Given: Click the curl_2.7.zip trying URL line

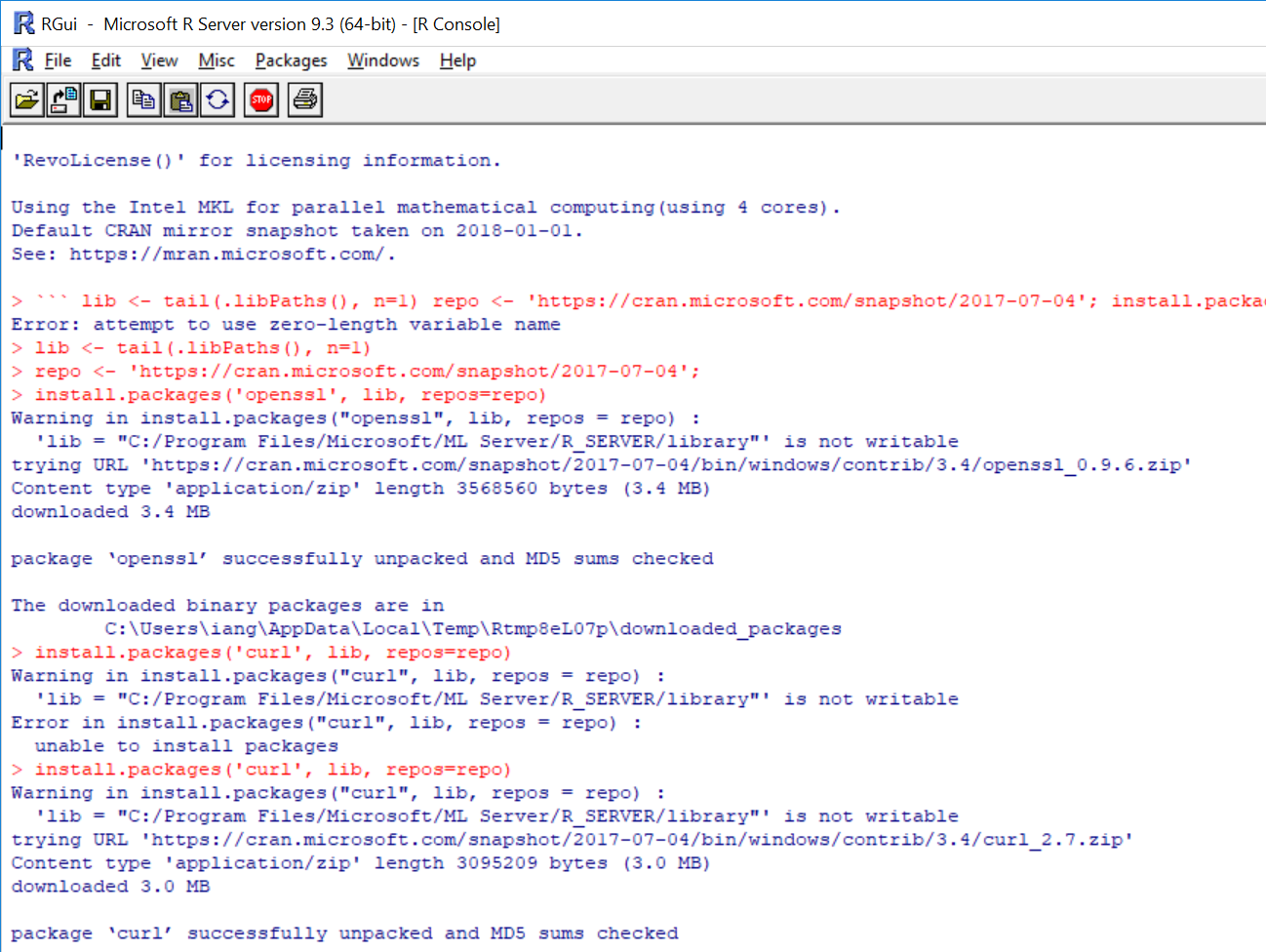Looking at the screenshot, I should 572,839.
